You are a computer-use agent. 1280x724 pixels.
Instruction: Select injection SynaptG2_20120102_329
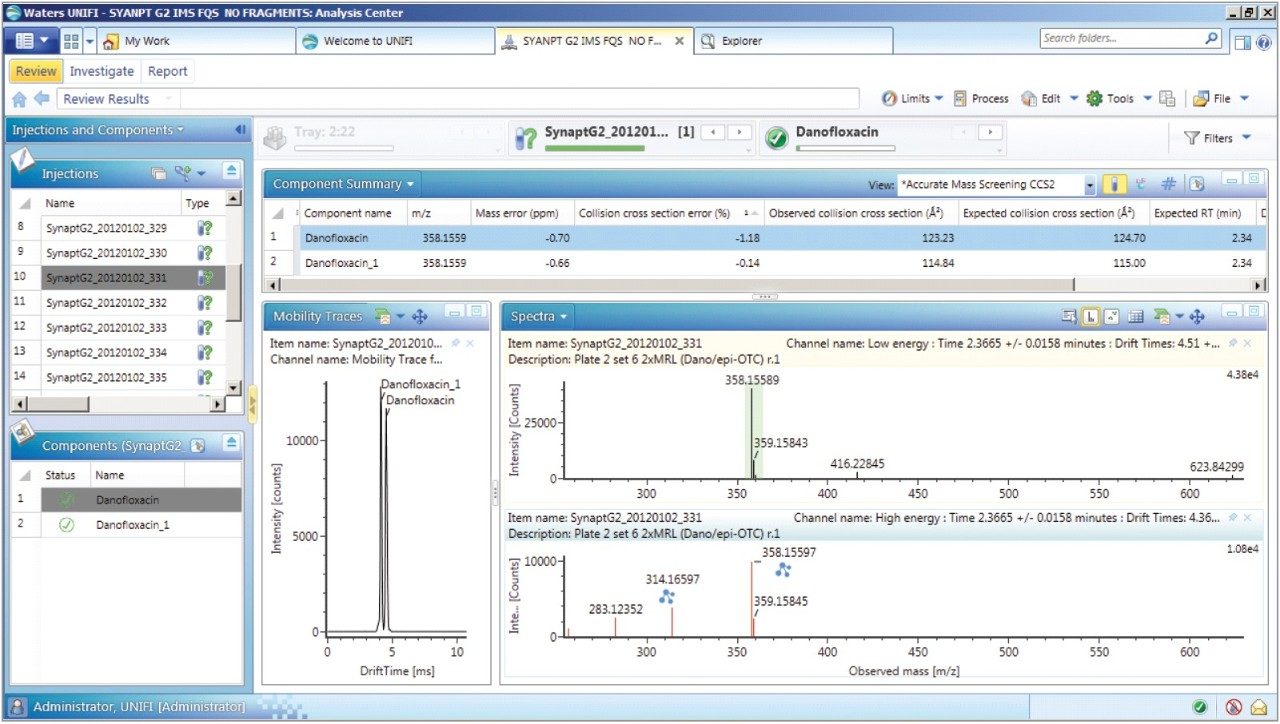pyautogui.click(x=106, y=228)
